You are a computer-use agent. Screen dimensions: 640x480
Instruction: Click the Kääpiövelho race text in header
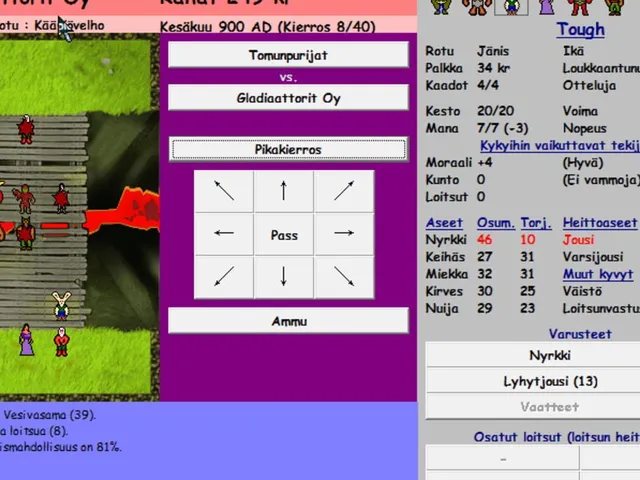point(69,25)
